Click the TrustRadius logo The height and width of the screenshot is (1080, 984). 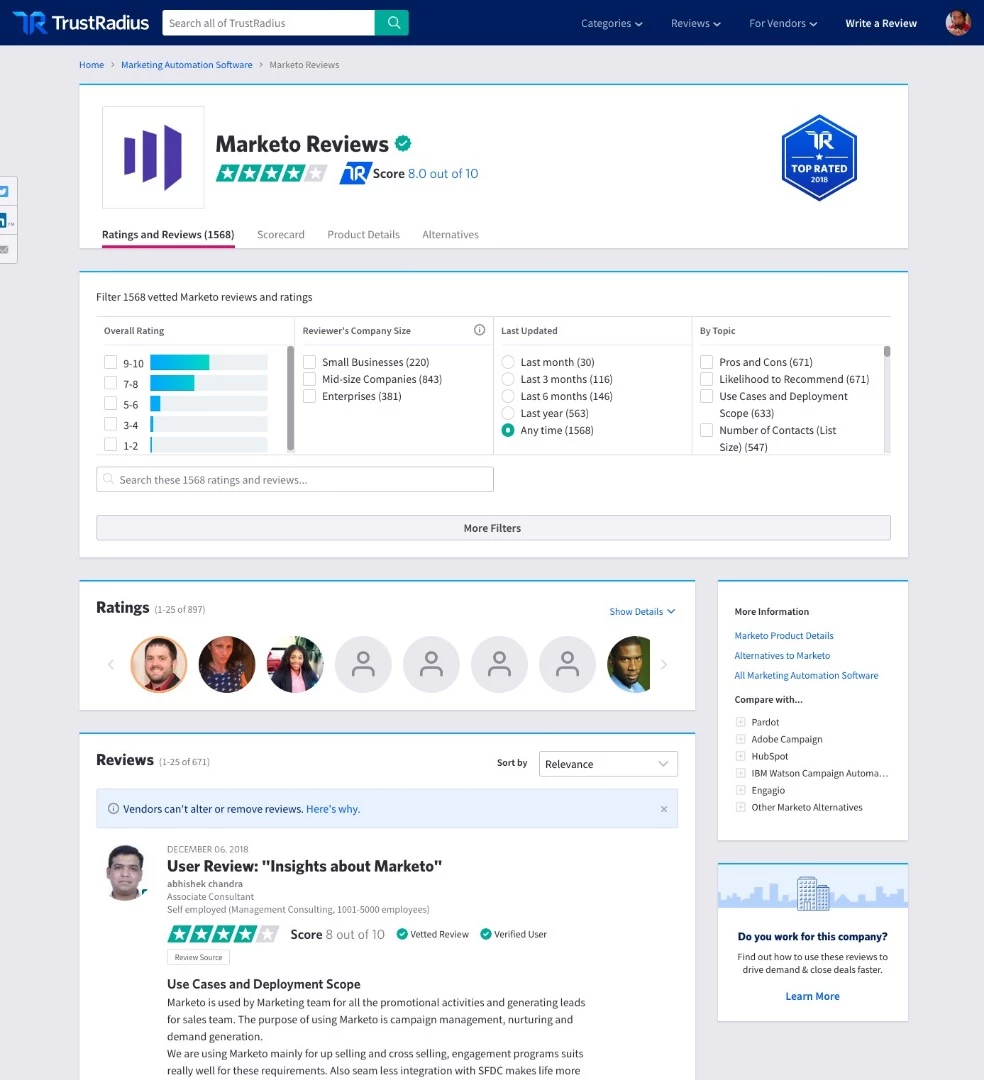tap(81, 23)
